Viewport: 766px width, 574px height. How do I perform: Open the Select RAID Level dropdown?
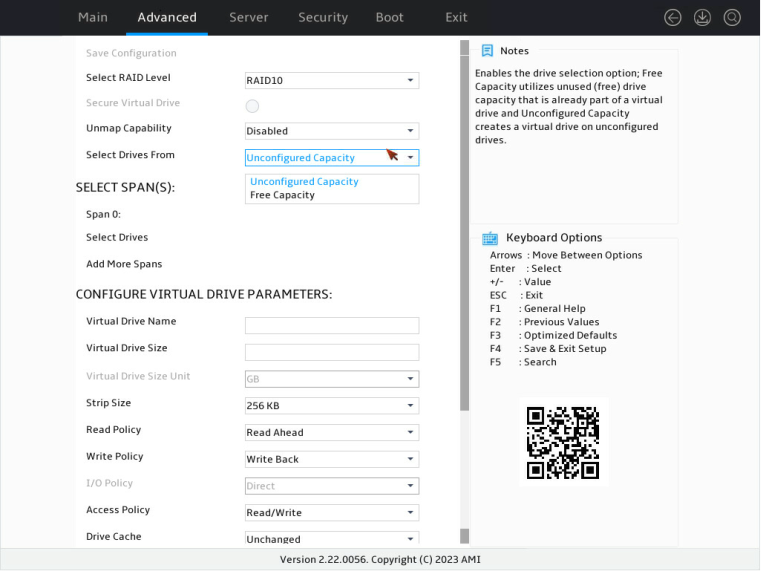click(334, 81)
